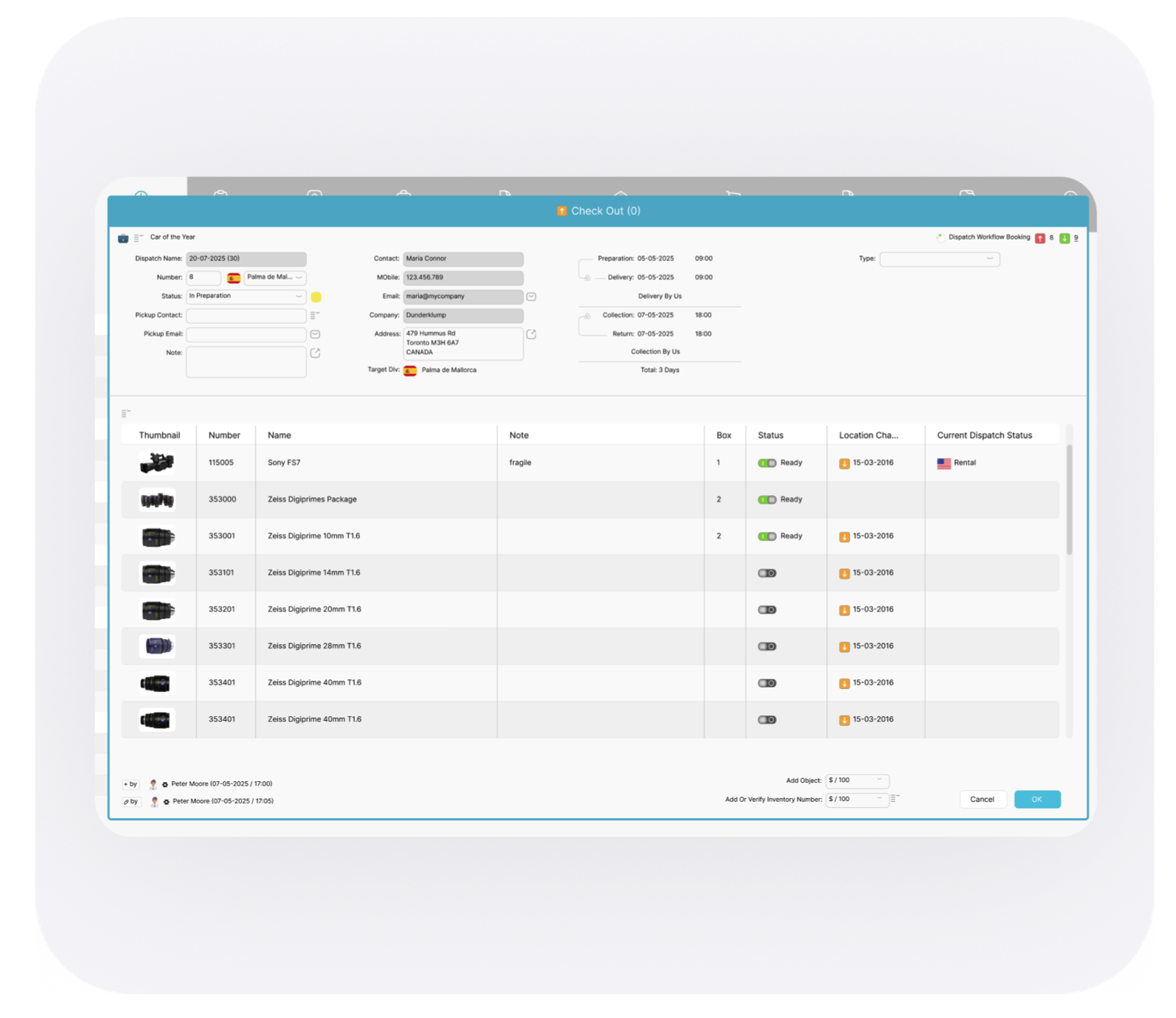
Task: Click the list icon beside Pickup Contact
Action: tap(315, 315)
